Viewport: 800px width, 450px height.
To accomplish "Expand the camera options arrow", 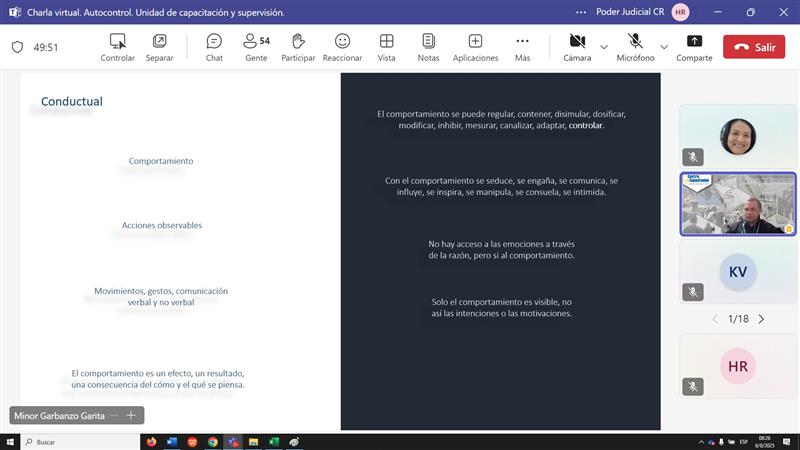I will tap(604, 47).
